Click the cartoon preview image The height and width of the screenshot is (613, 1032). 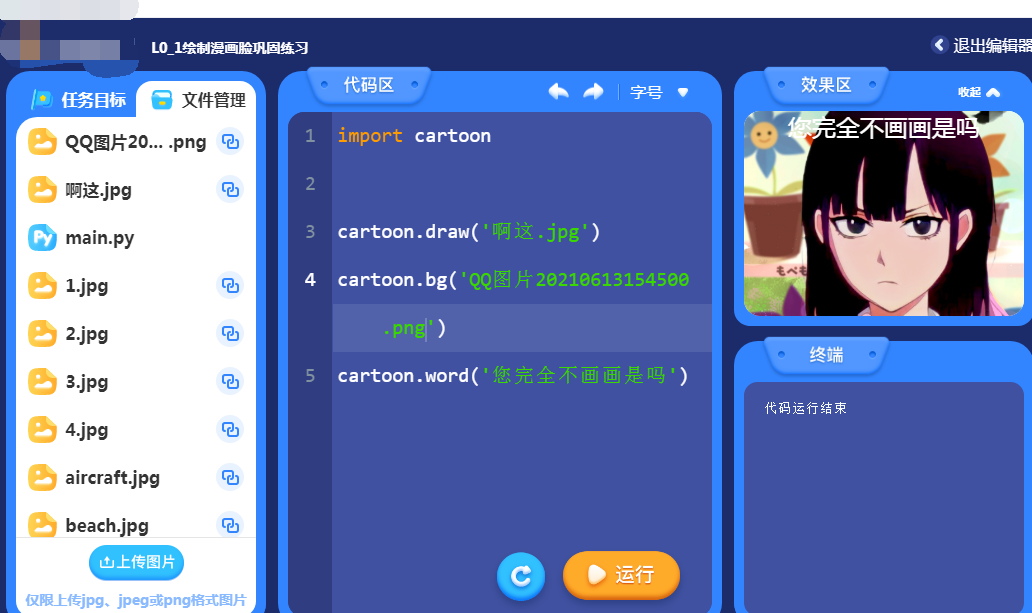coord(883,213)
